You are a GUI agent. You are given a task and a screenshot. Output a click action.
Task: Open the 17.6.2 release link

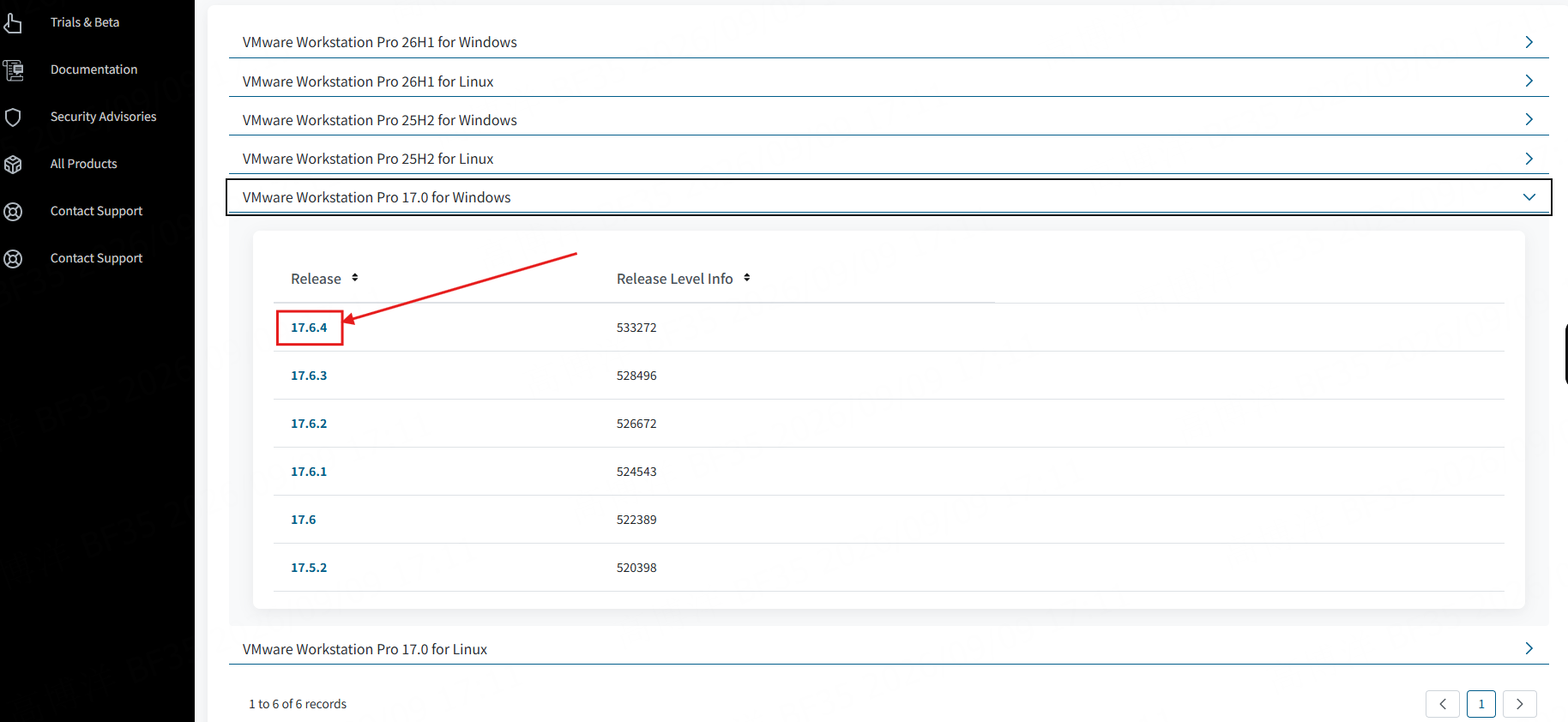tap(309, 424)
